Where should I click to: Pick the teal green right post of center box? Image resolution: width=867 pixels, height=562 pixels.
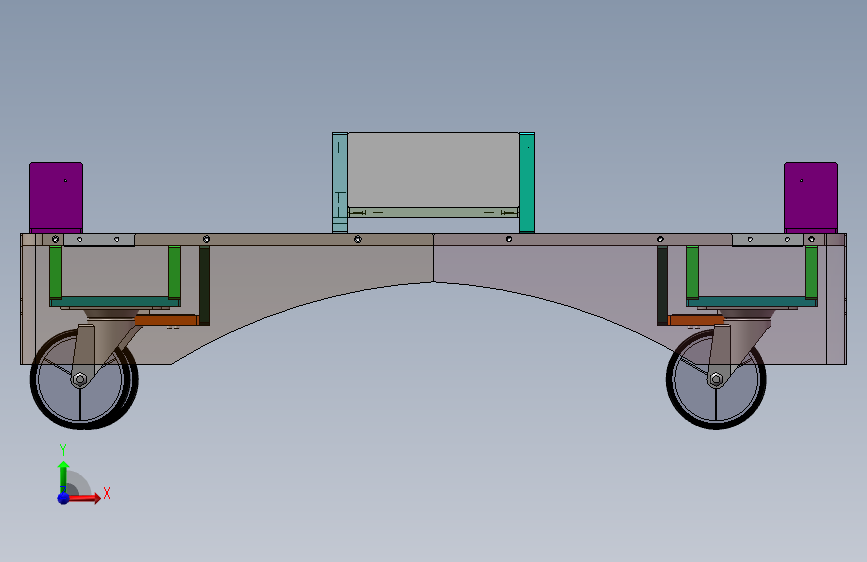click(x=527, y=183)
